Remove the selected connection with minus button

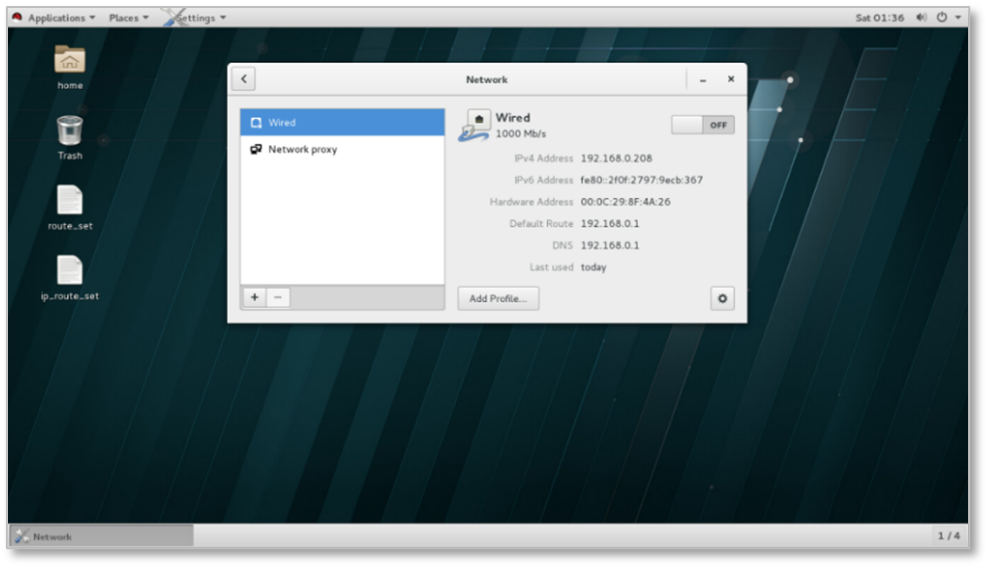tap(278, 297)
